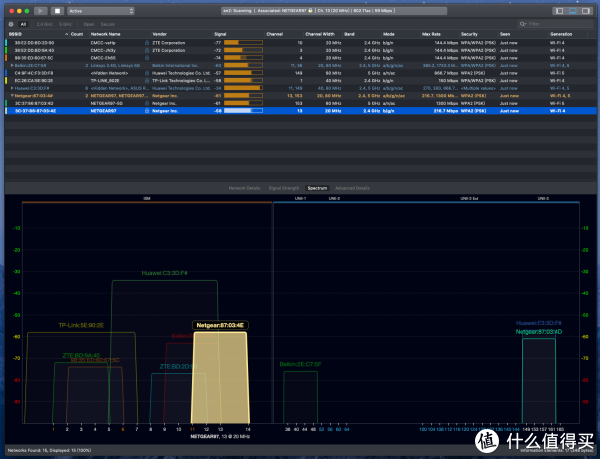This screenshot has height=459, width=600.
Task: Click the stop scanning button
Action: (x=56, y=10)
